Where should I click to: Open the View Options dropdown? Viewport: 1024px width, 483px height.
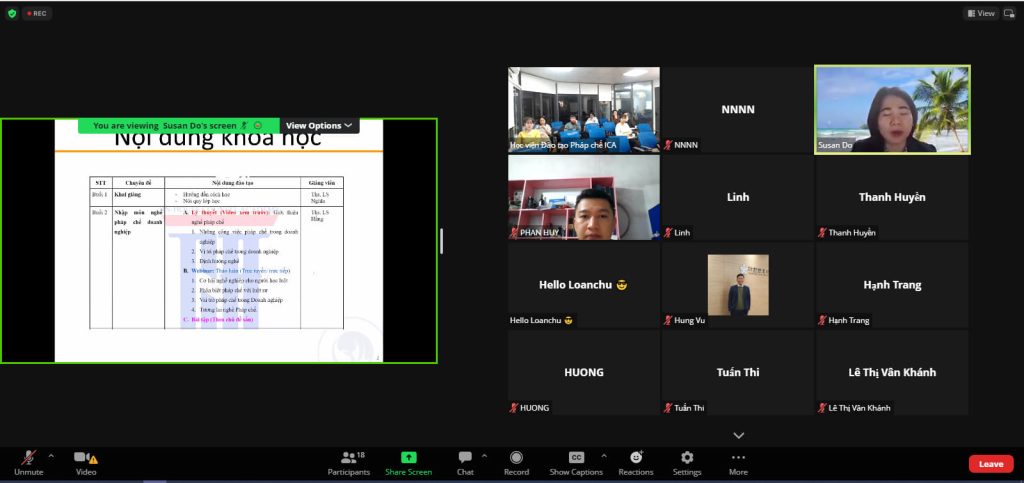tap(319, 126)
